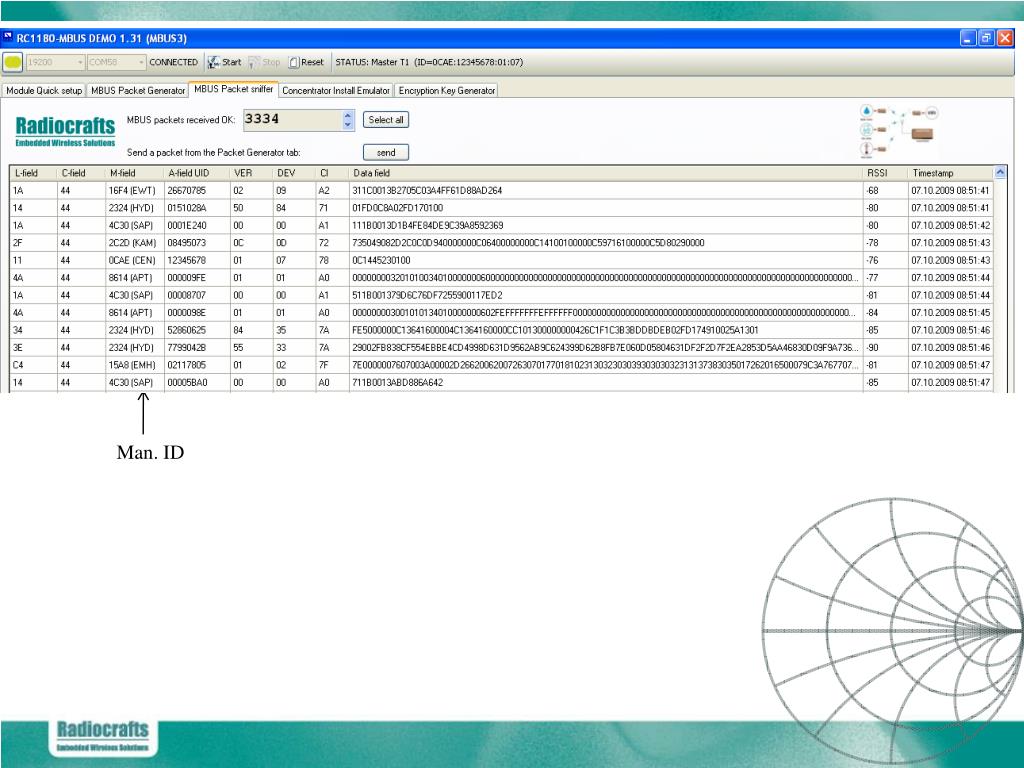
Task: Click data field 01FD0C8A02FD170100
Action: [606, 208]
